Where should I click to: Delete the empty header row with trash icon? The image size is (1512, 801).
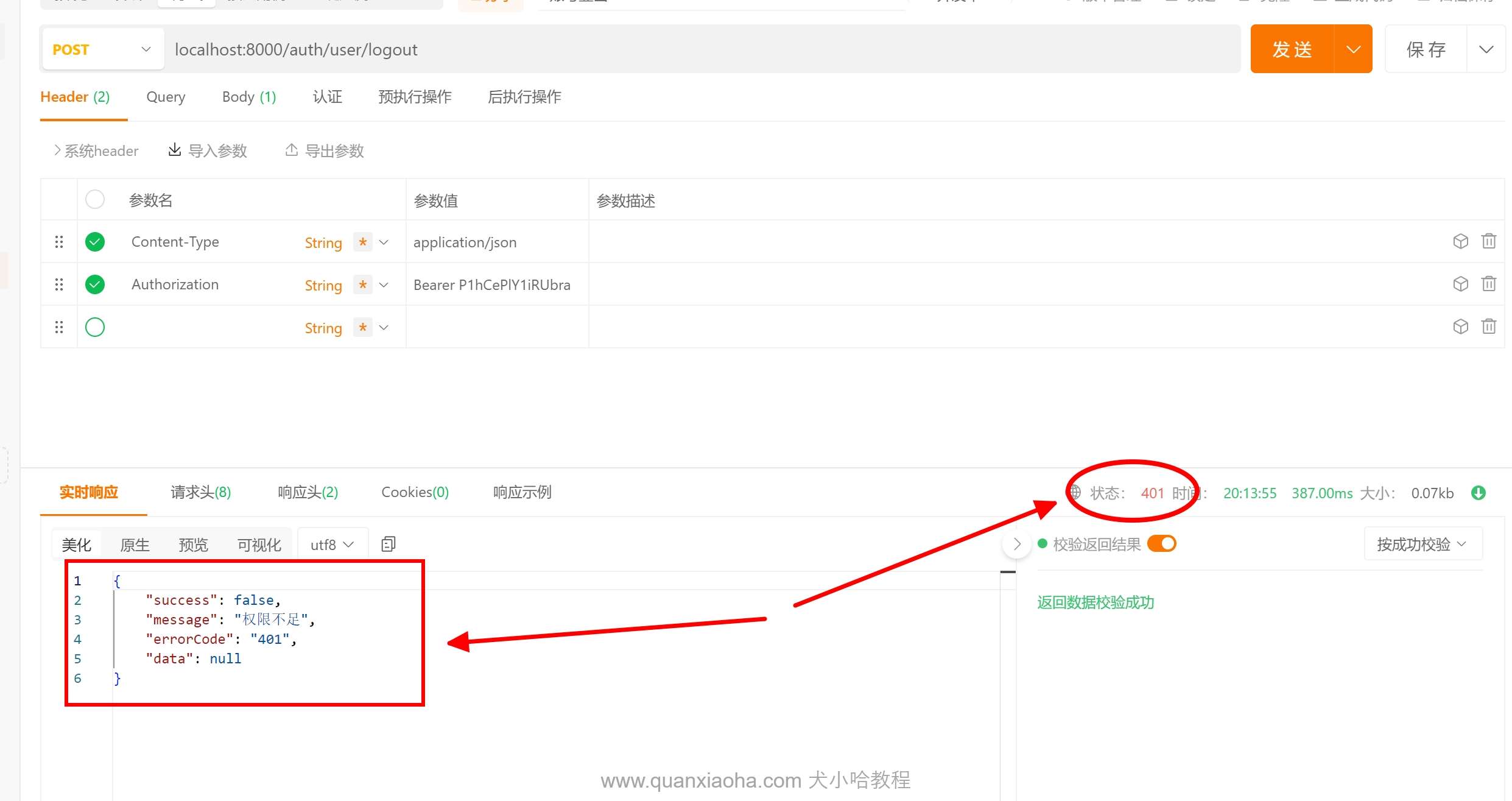pos(1488,326)
